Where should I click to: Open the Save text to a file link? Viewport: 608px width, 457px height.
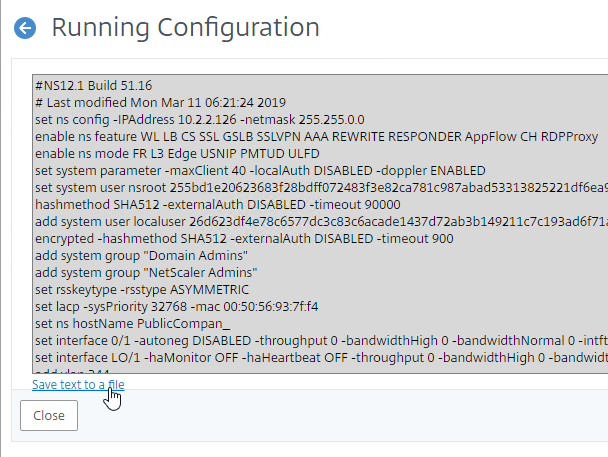(x=78, y=385)
